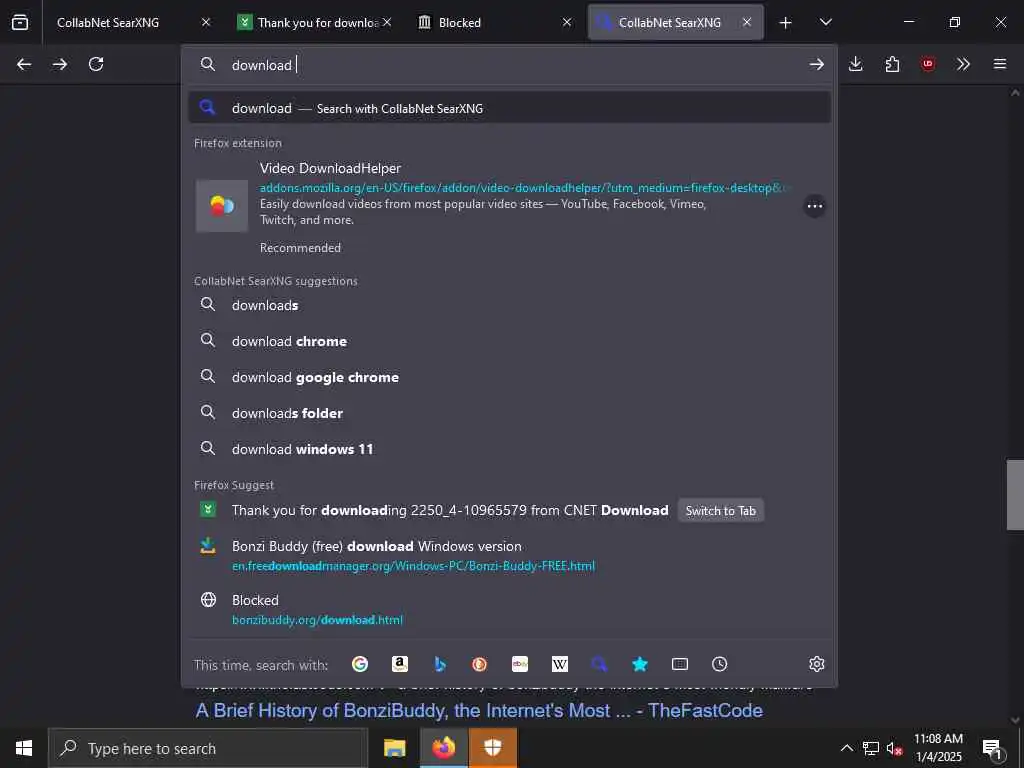1024x768 pixels.
Task: Search with Amazon one-off icon
Action: coord(400,664)
